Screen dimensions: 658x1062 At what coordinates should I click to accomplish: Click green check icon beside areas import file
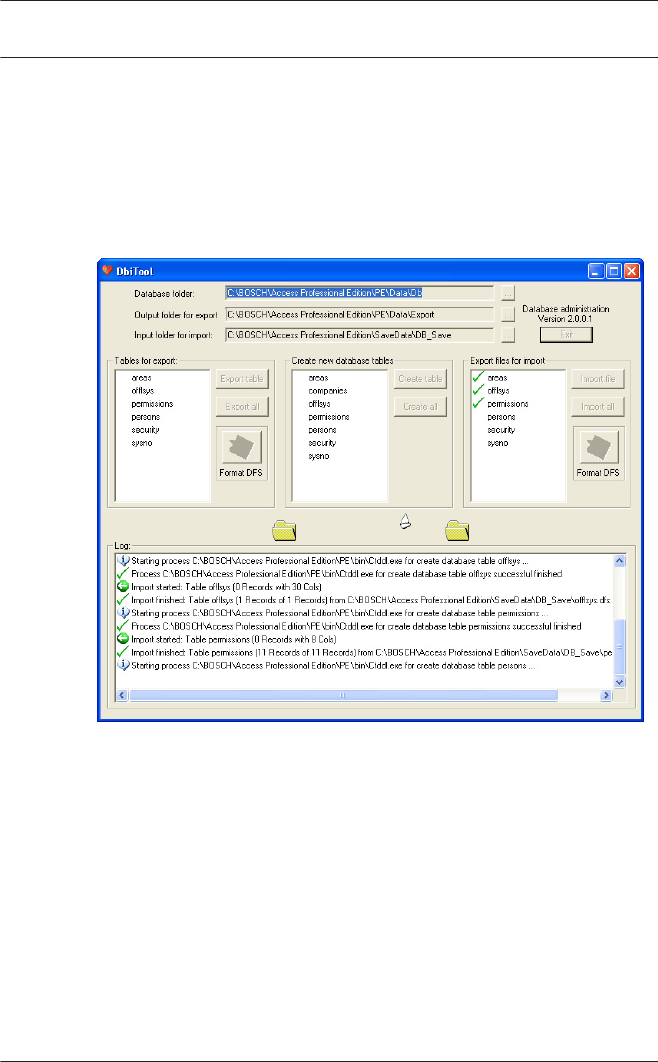[x=478, y=377]
